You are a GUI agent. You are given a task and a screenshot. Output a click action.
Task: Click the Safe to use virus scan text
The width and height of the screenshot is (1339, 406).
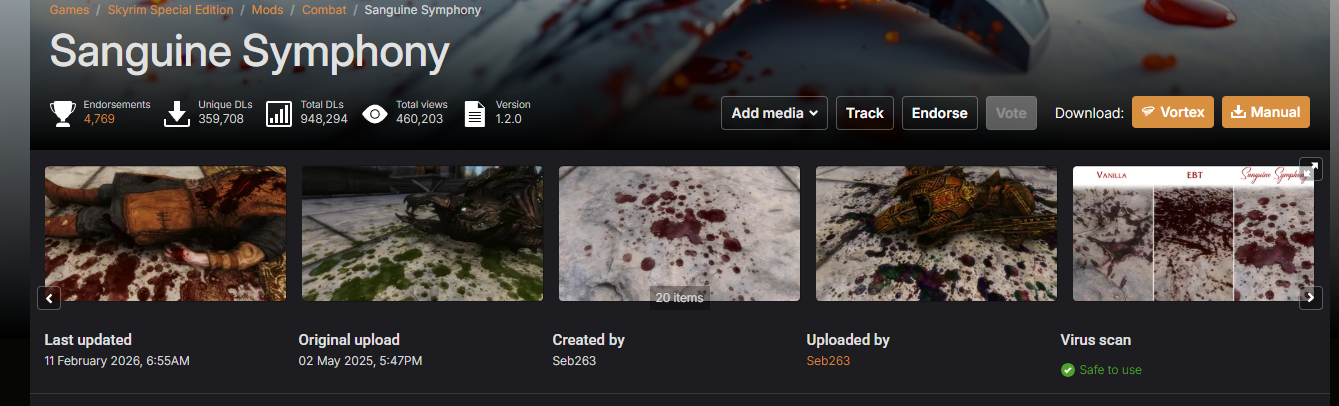1110,370
